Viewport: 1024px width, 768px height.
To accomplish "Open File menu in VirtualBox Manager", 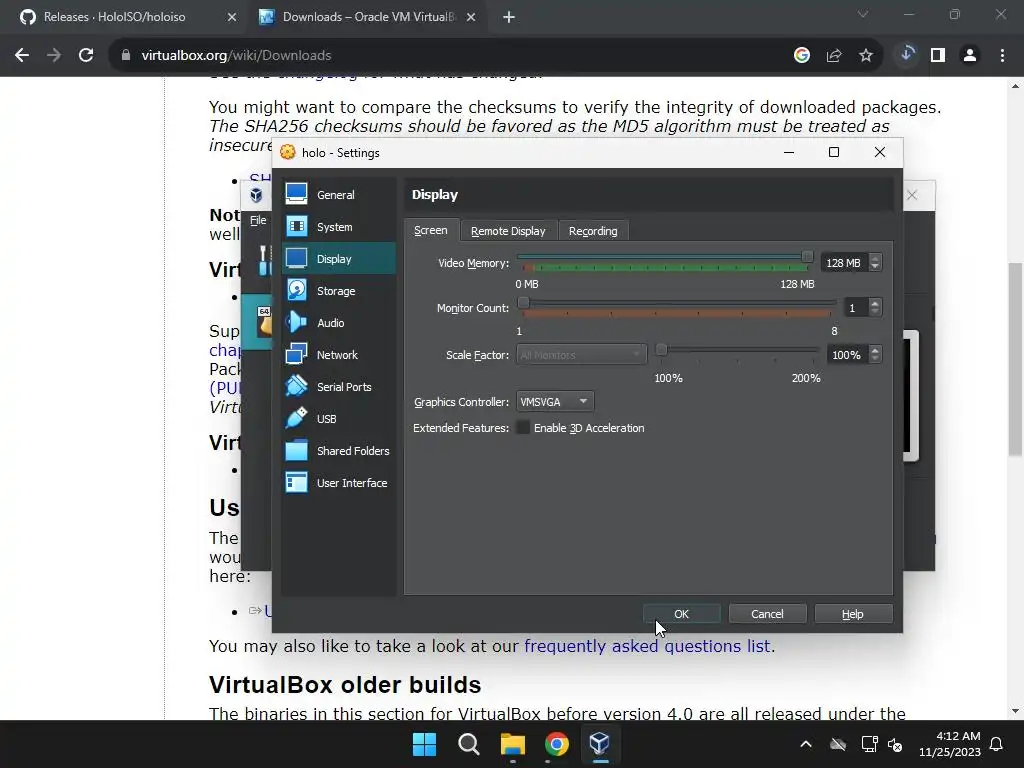I will click(258, 220).
